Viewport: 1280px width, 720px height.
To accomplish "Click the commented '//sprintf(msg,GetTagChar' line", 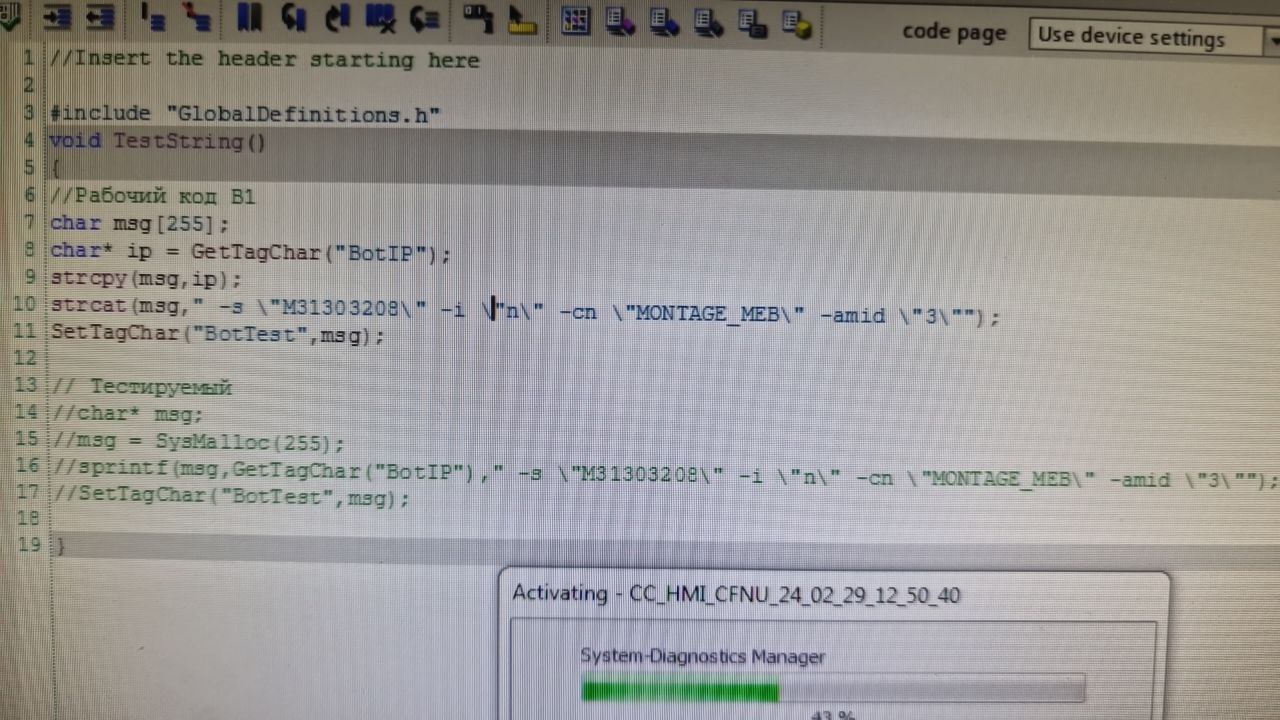I will (665, 474).
